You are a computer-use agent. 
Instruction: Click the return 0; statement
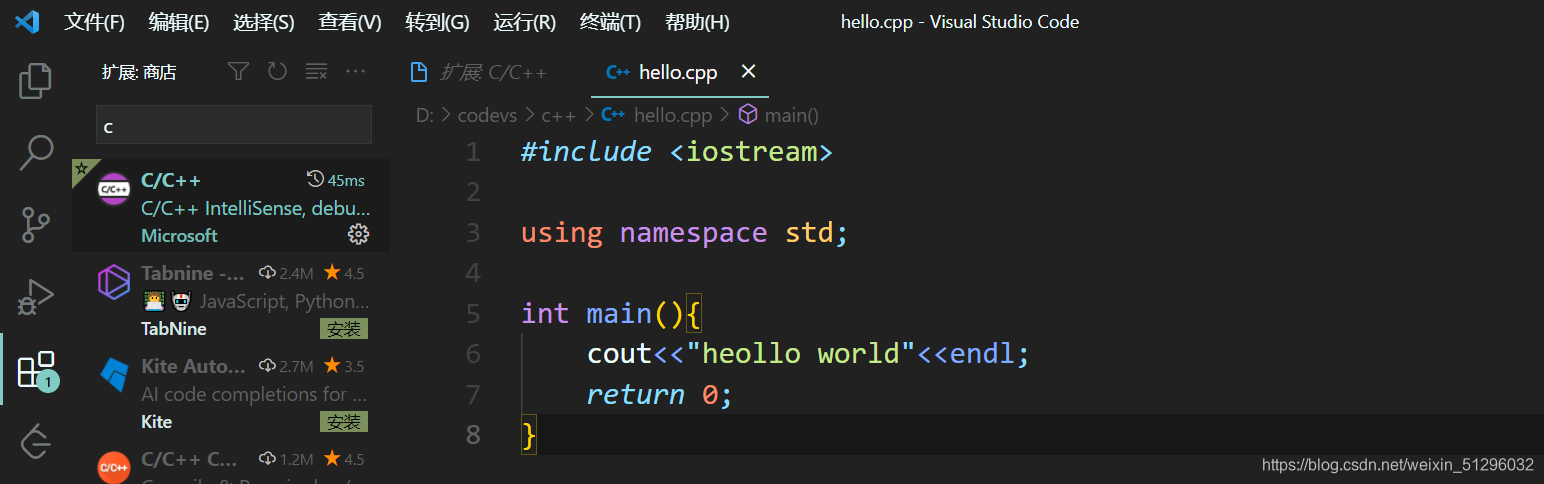[660, 394]
